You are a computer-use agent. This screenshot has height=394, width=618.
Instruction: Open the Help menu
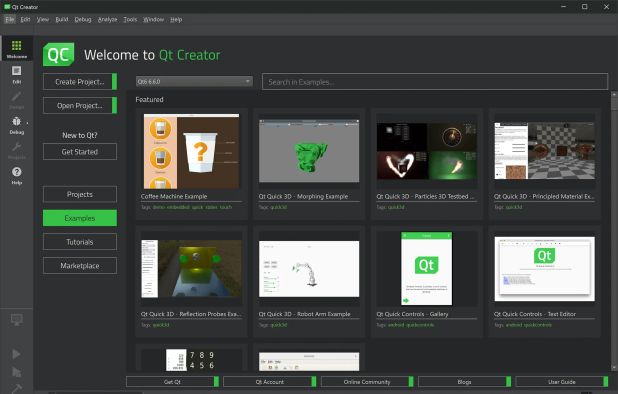(x=176, y=19)
